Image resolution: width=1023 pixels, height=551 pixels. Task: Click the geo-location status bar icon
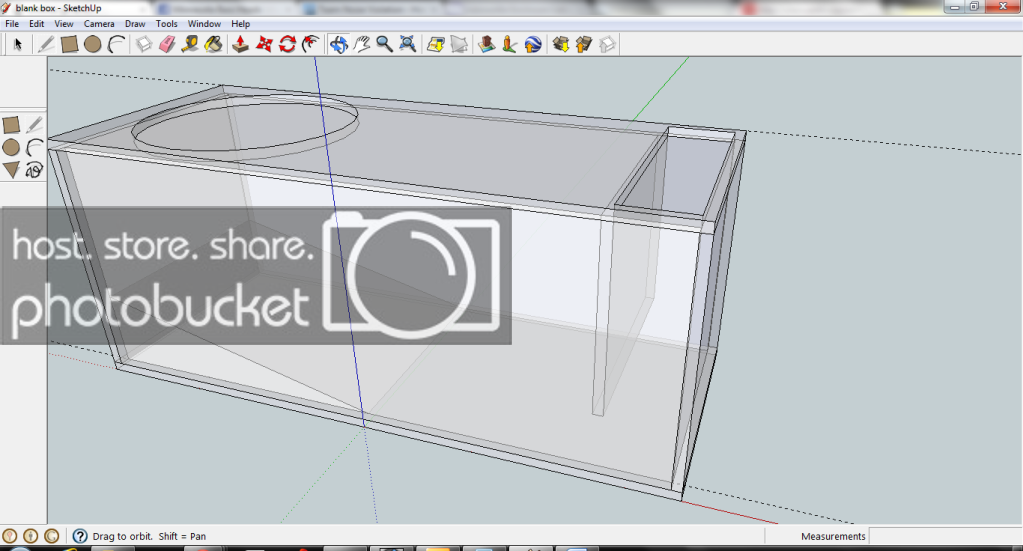coord(9,536)
